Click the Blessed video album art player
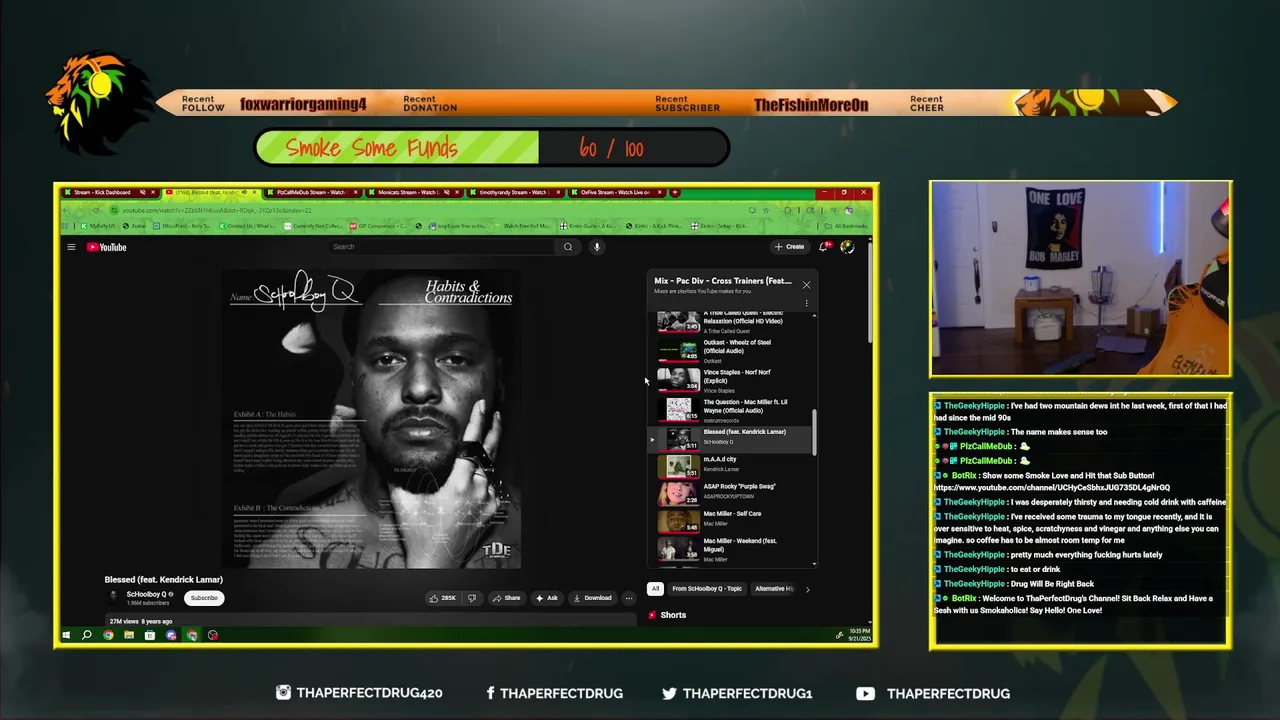1280x720 pixels. [x=370, y=419]
